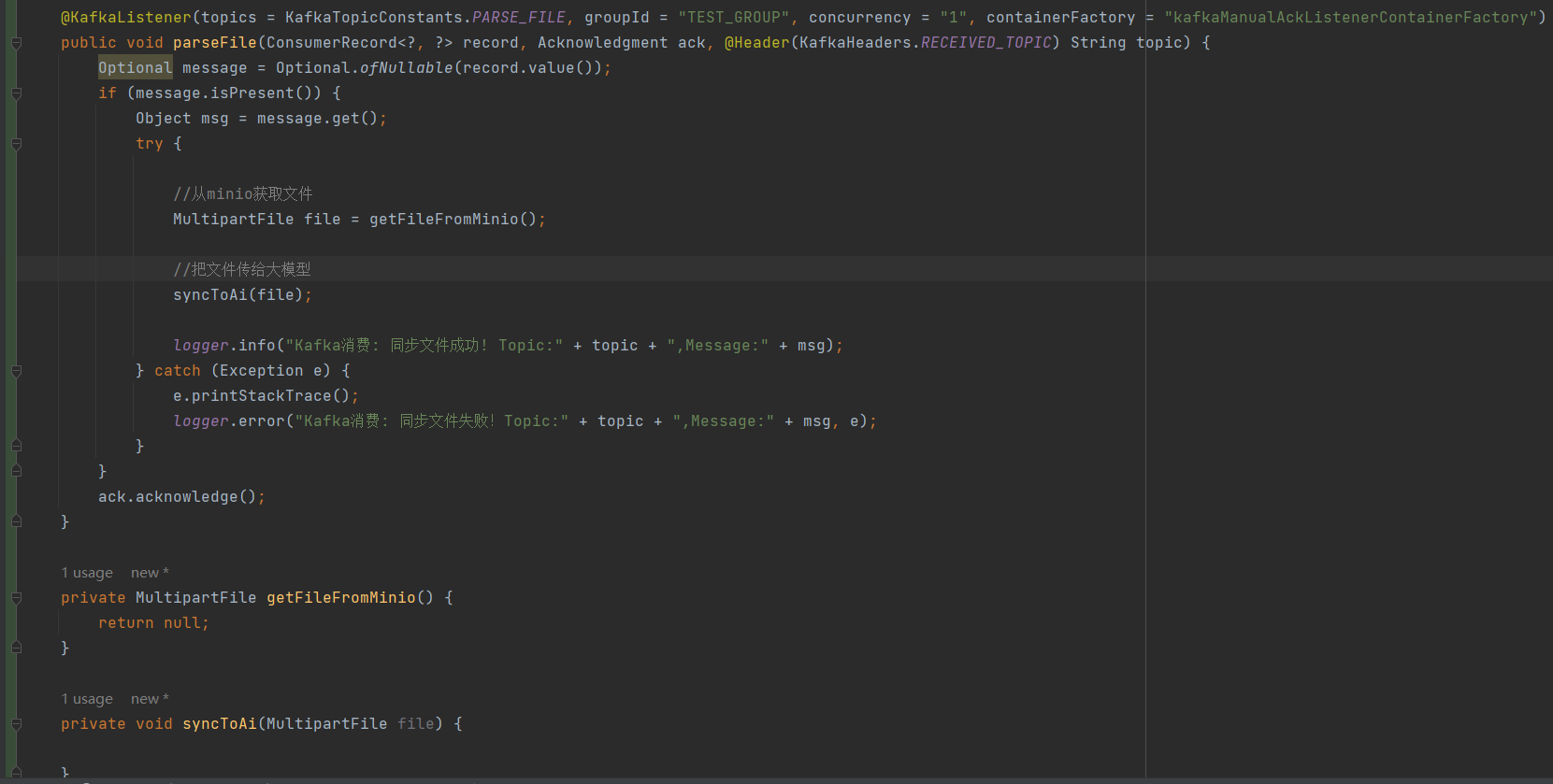
Task: Collapse the catch (Exception e) block
Action: click(16, 371)
